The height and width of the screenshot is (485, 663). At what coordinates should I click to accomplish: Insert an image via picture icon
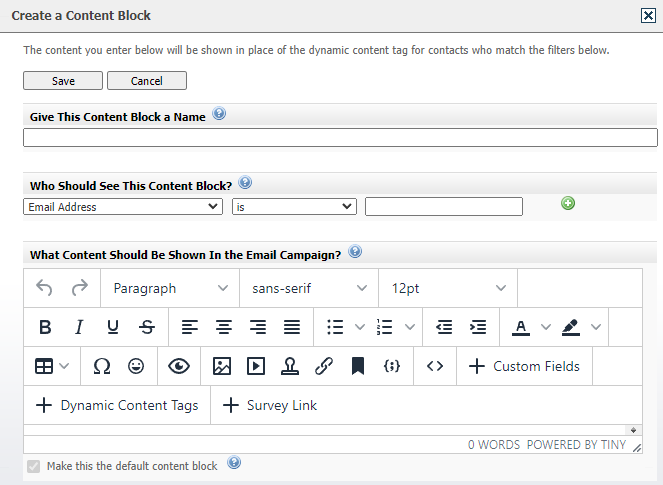click(x=222, y=366)
